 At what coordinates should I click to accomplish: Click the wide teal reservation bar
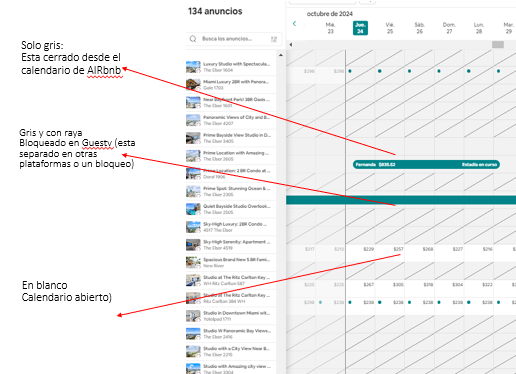pyautogui.click(x=401, y=200)
